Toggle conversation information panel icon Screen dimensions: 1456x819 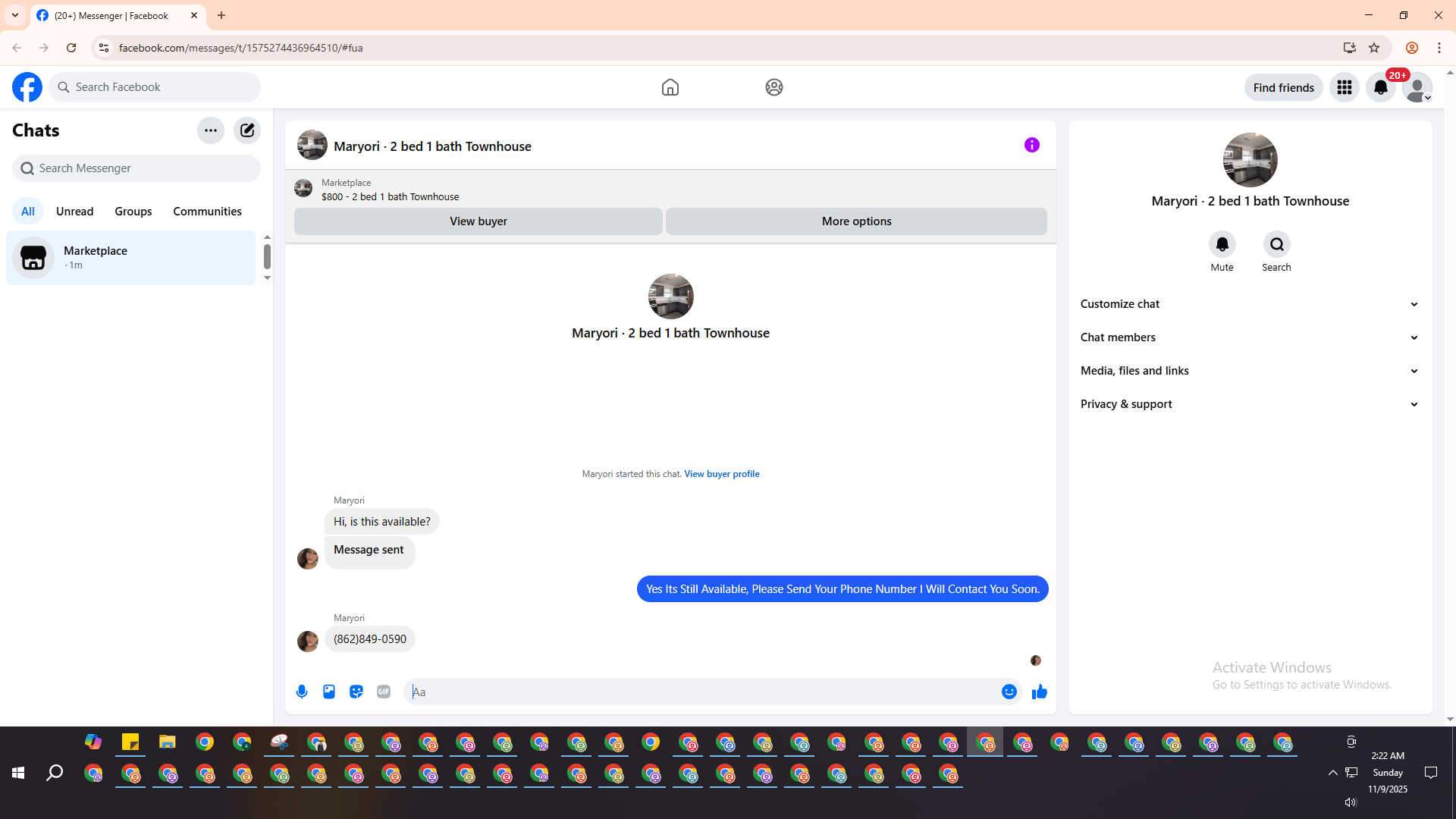click(1031, 145)
